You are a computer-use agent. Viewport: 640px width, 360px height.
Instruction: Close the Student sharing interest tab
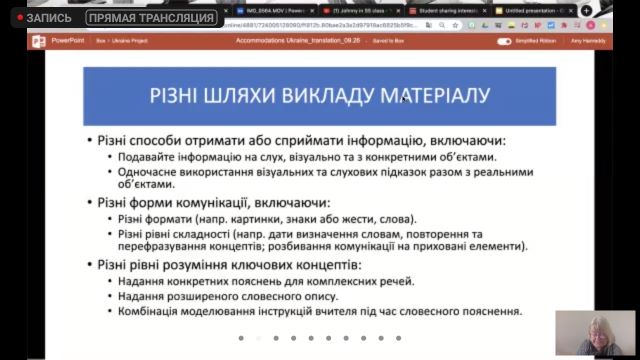484,11
